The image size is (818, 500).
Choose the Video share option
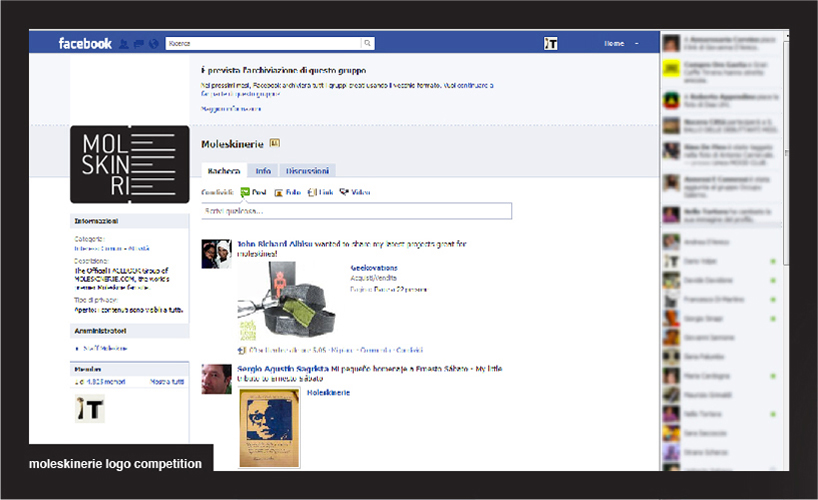pos(355,191)
